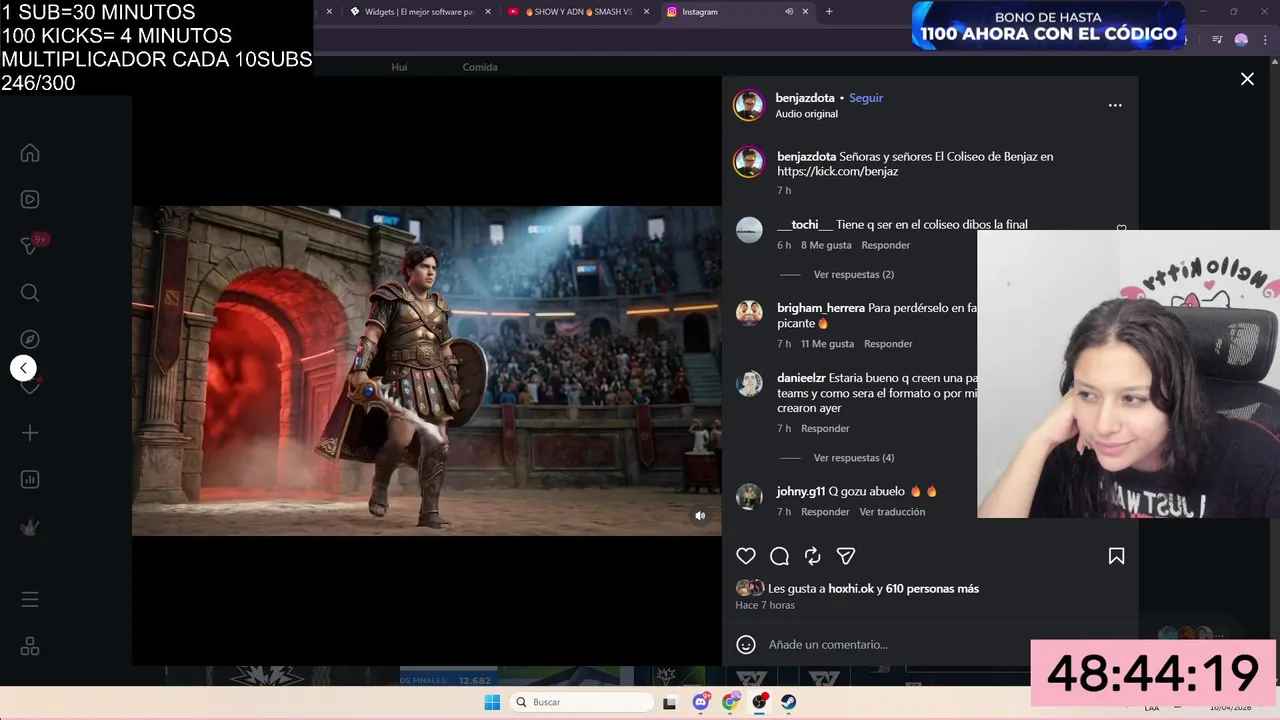Reply to brigham_herrera comment via Responder
Viewport: 1280px width, 720px height.
click(888, 344)
